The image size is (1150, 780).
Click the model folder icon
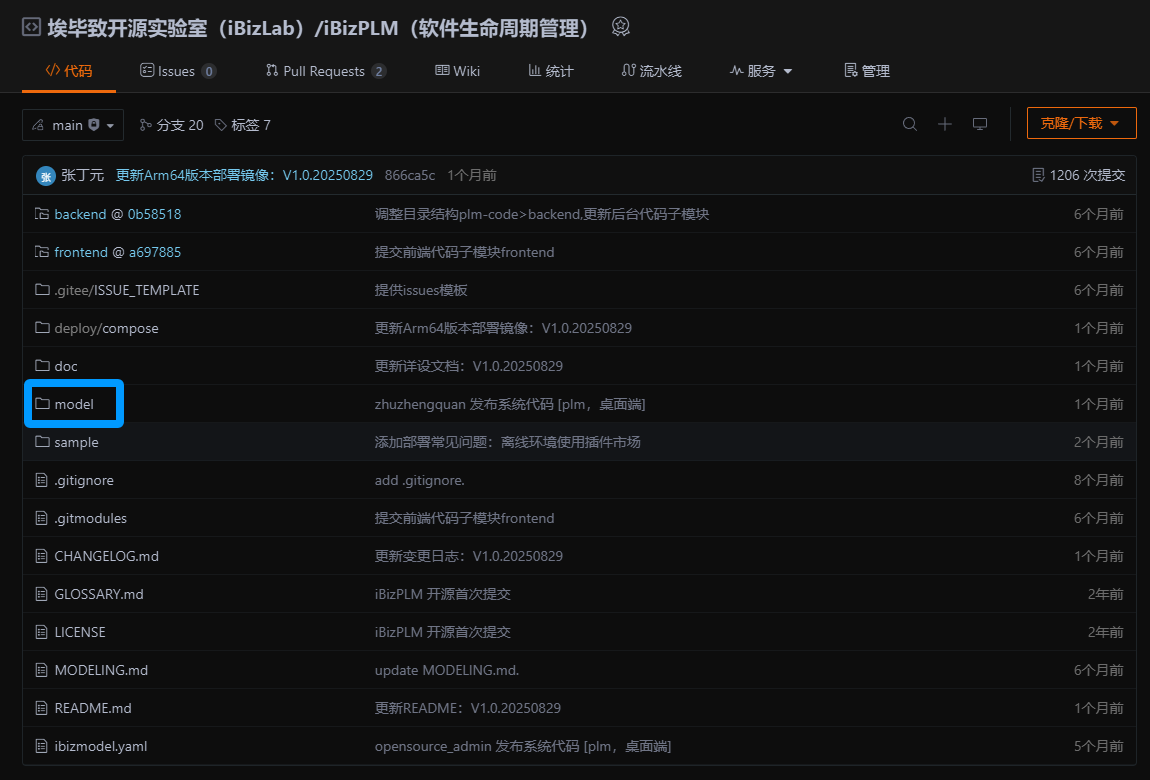click(x=42, y=403)
